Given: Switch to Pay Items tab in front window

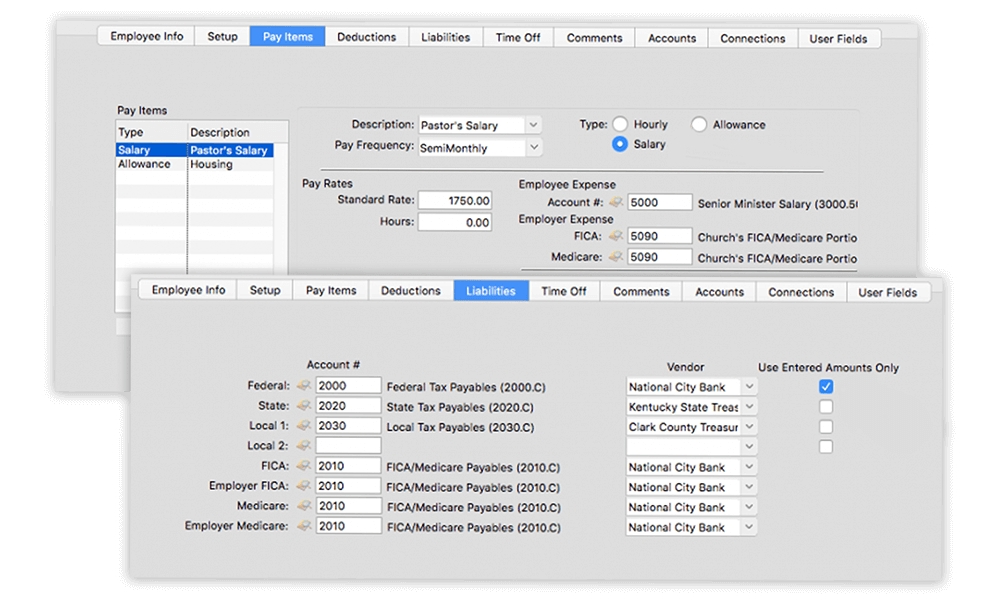Looking at the screenshot, I should pyautogui.click(x=331, y=290).
